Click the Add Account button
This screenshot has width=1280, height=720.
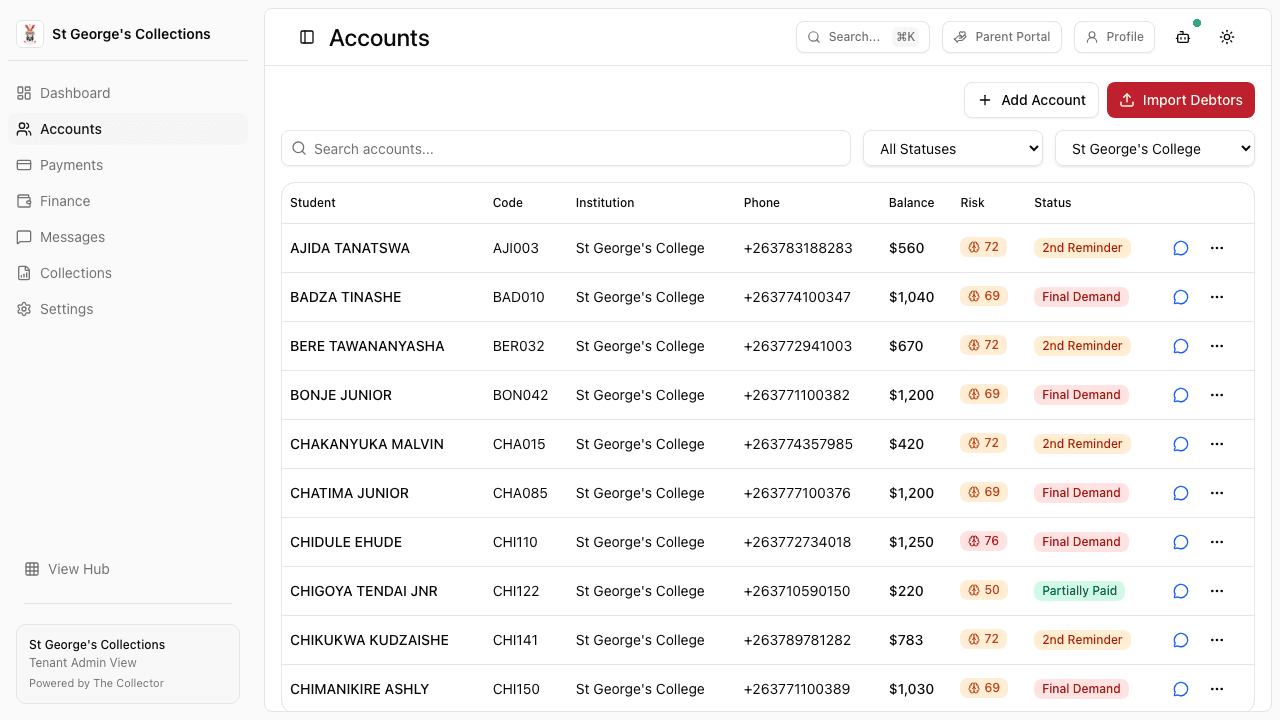point(1031,100)
